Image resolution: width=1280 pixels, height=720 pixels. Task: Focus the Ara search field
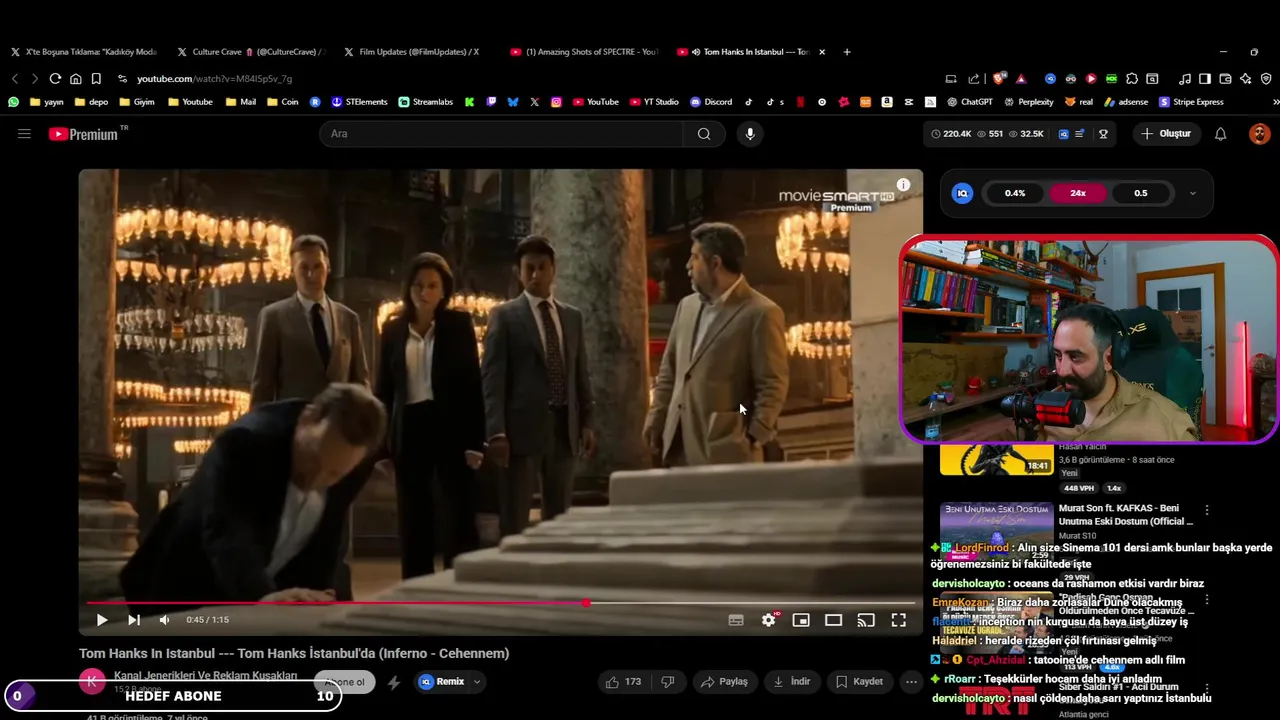click(x=502, y=133)
